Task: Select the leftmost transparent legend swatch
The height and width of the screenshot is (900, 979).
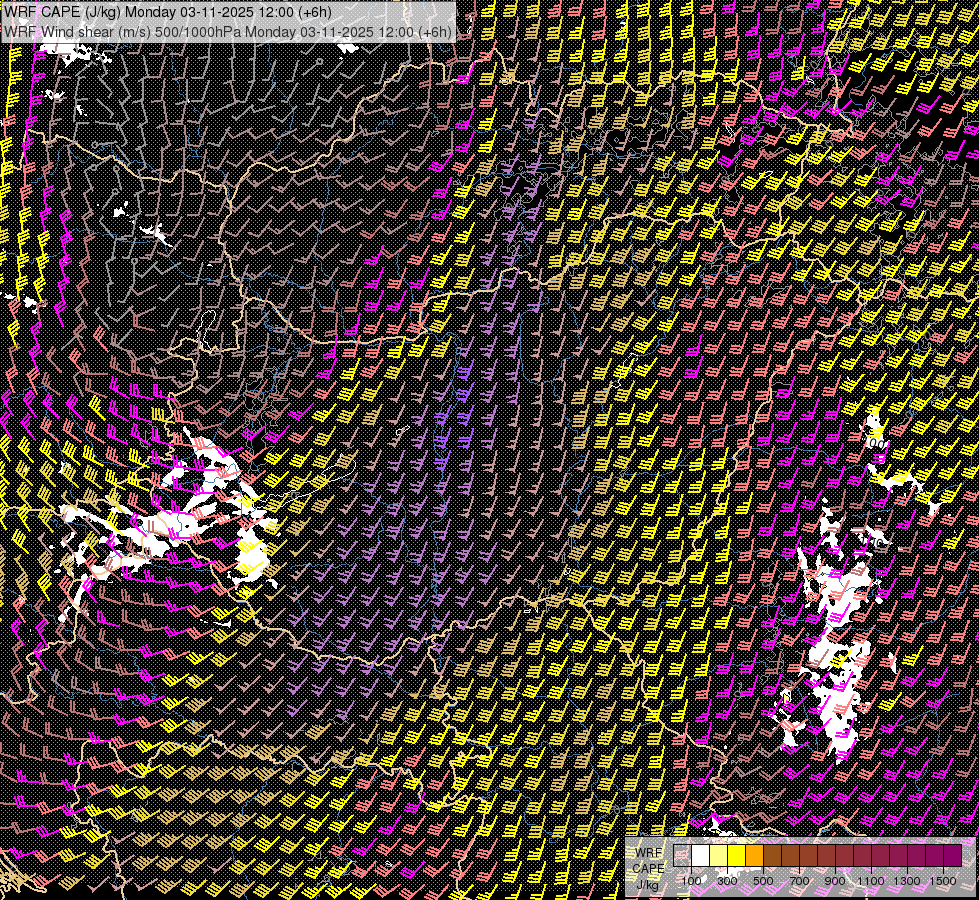Action: pos(683,855)
